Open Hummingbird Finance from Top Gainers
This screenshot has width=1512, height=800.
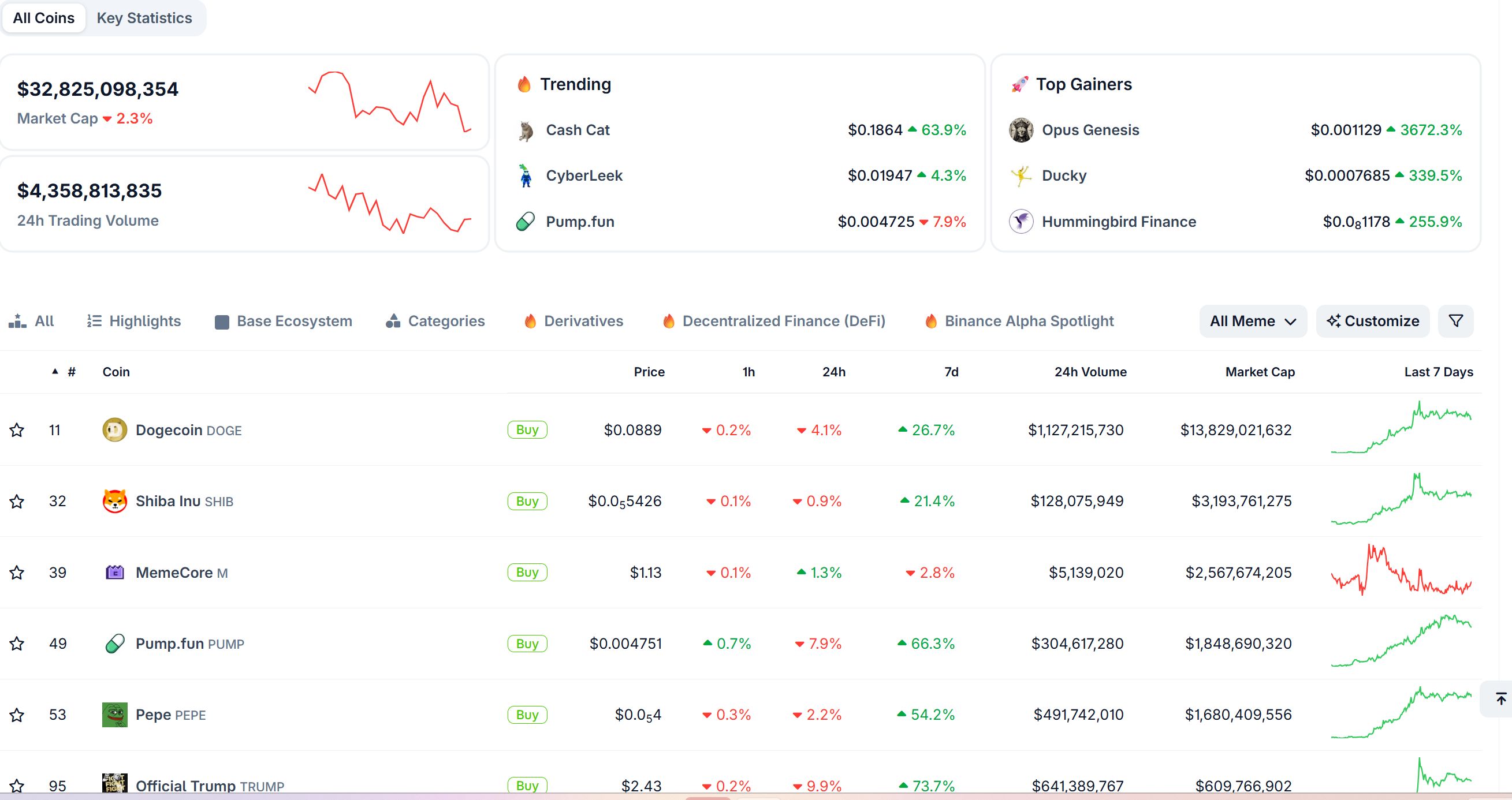[1119, 222]
